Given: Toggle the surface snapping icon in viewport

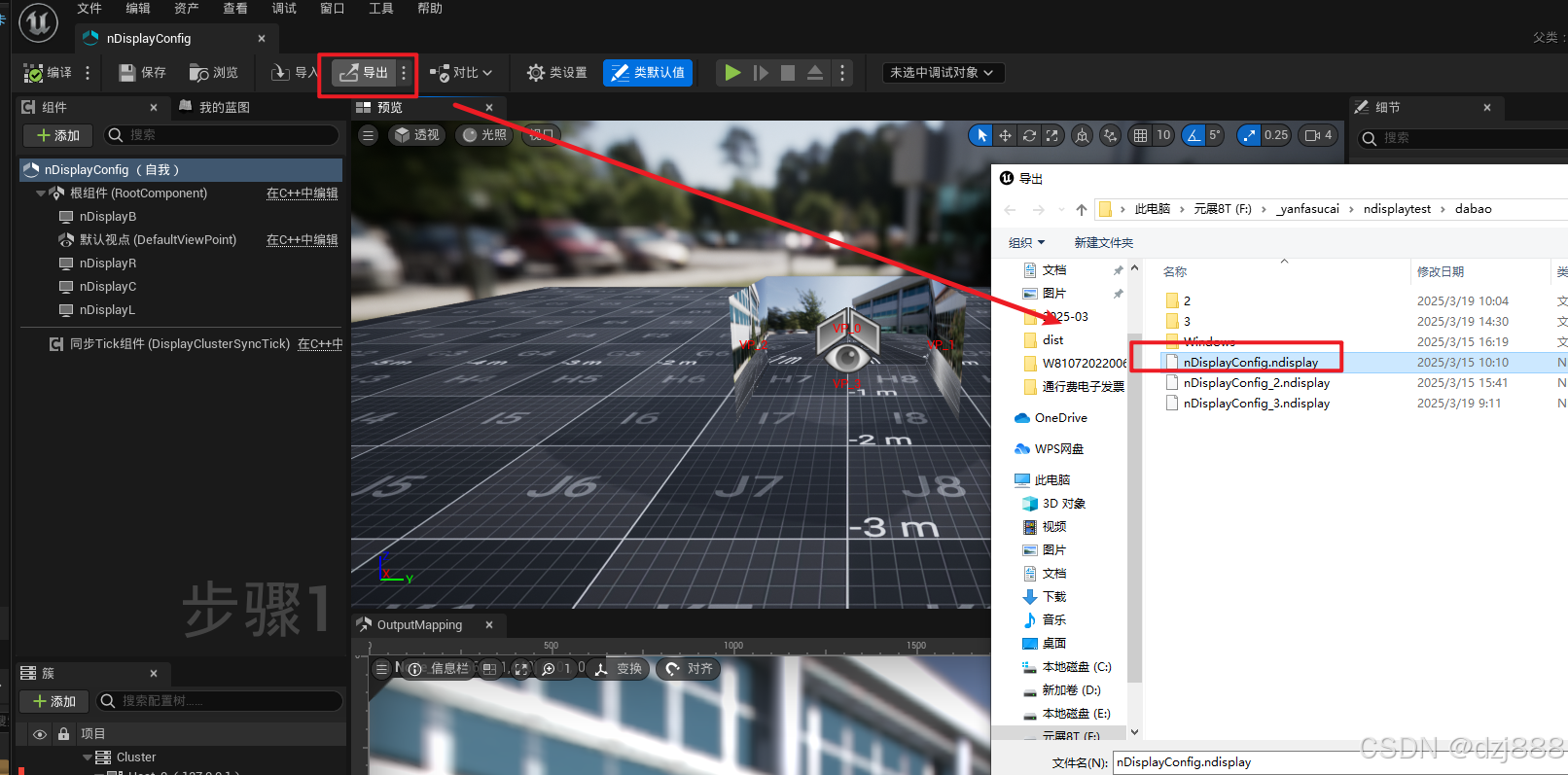Looking at the screenshot, I should [x=1110, y=135].
